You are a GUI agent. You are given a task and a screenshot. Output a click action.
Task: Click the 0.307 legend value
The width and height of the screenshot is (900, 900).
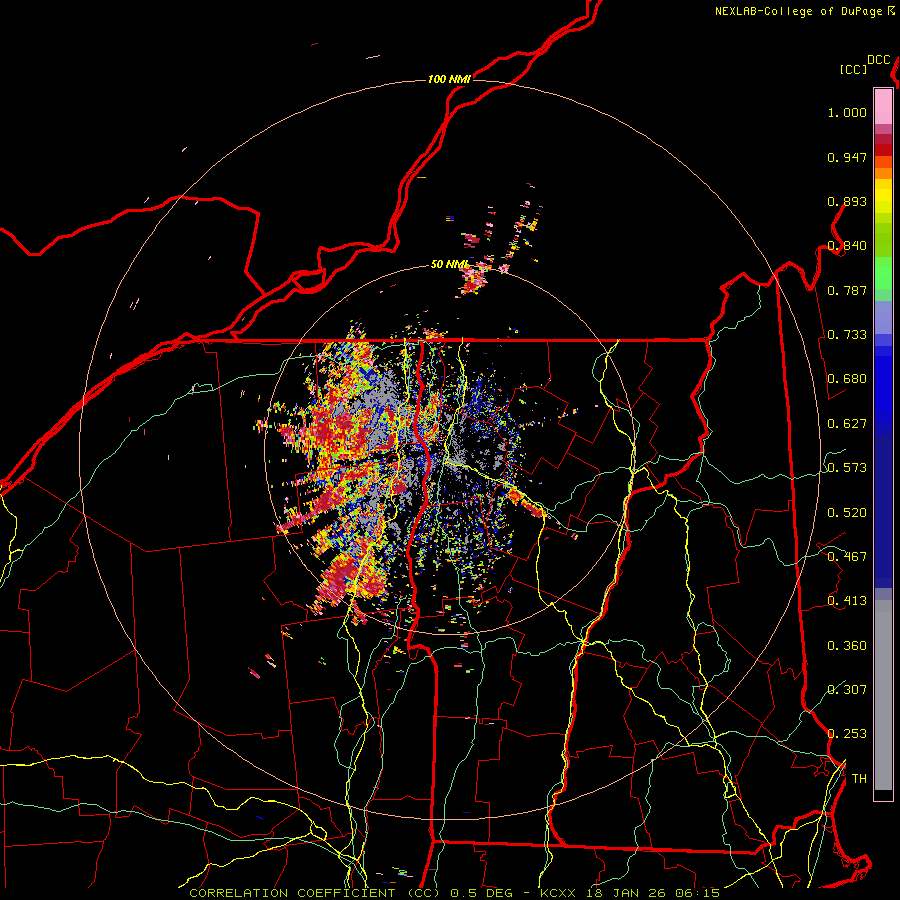point(847,690)
